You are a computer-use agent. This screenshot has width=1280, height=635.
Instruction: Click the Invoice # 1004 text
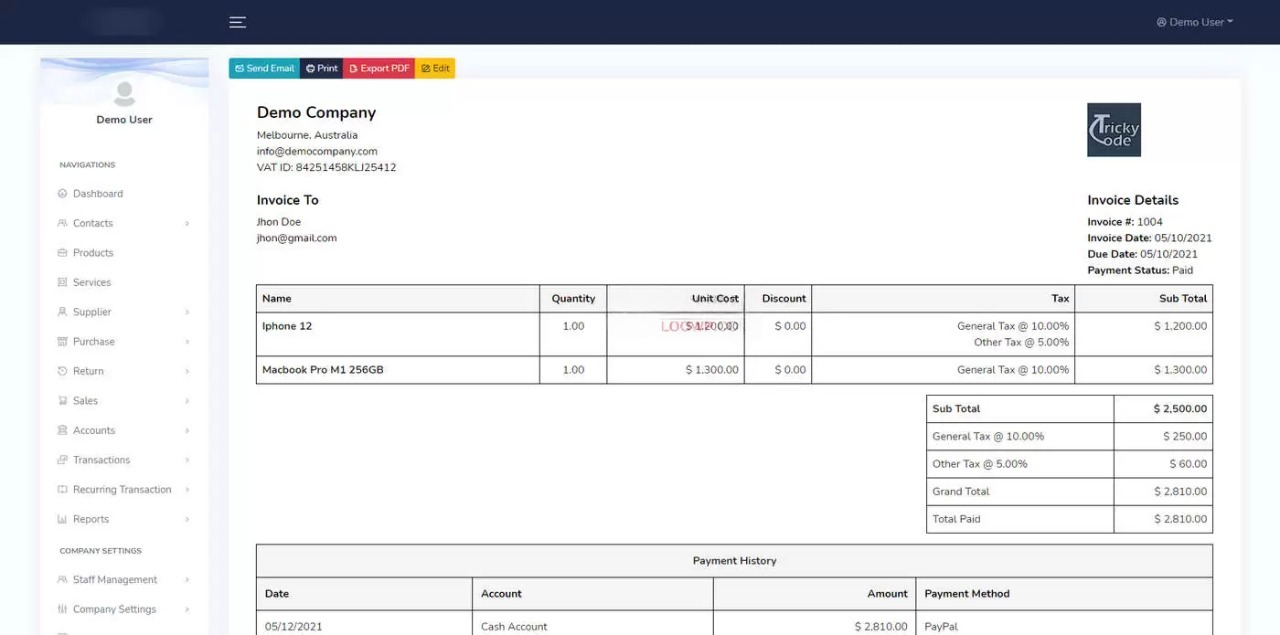point(1125,222)
